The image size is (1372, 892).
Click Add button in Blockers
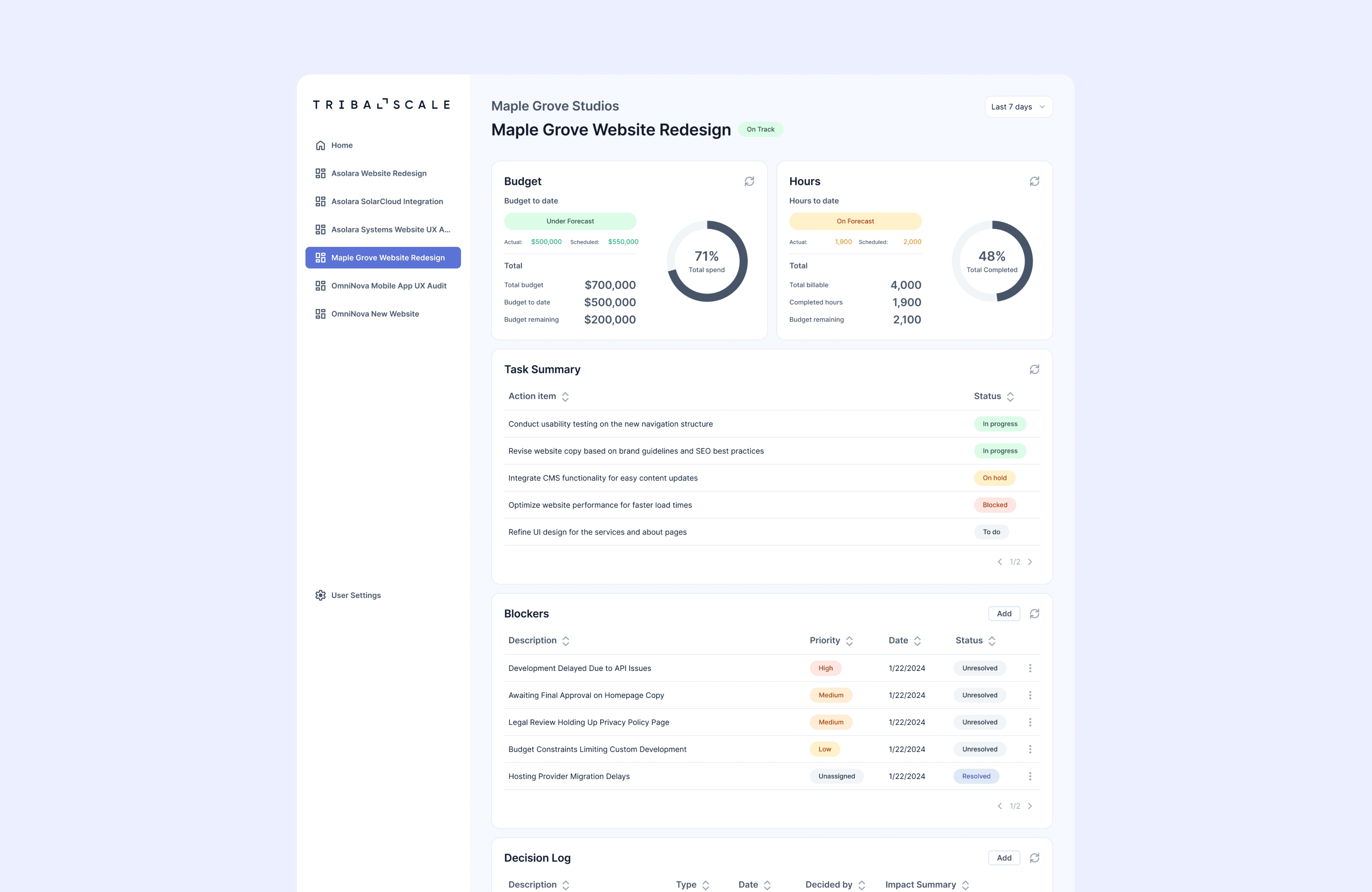coord(1004,613)
